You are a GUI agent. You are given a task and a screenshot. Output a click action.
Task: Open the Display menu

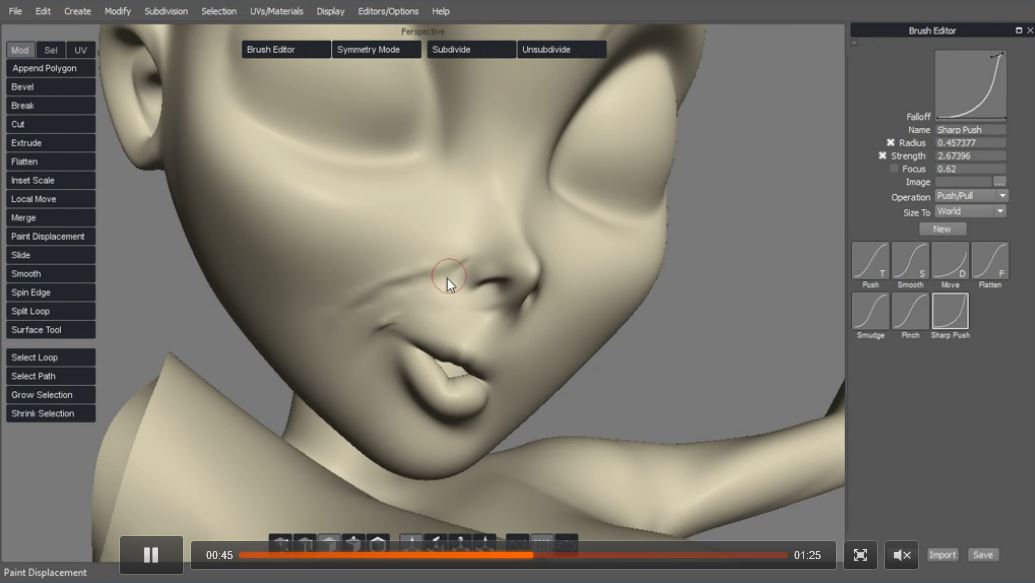[330, 11]
